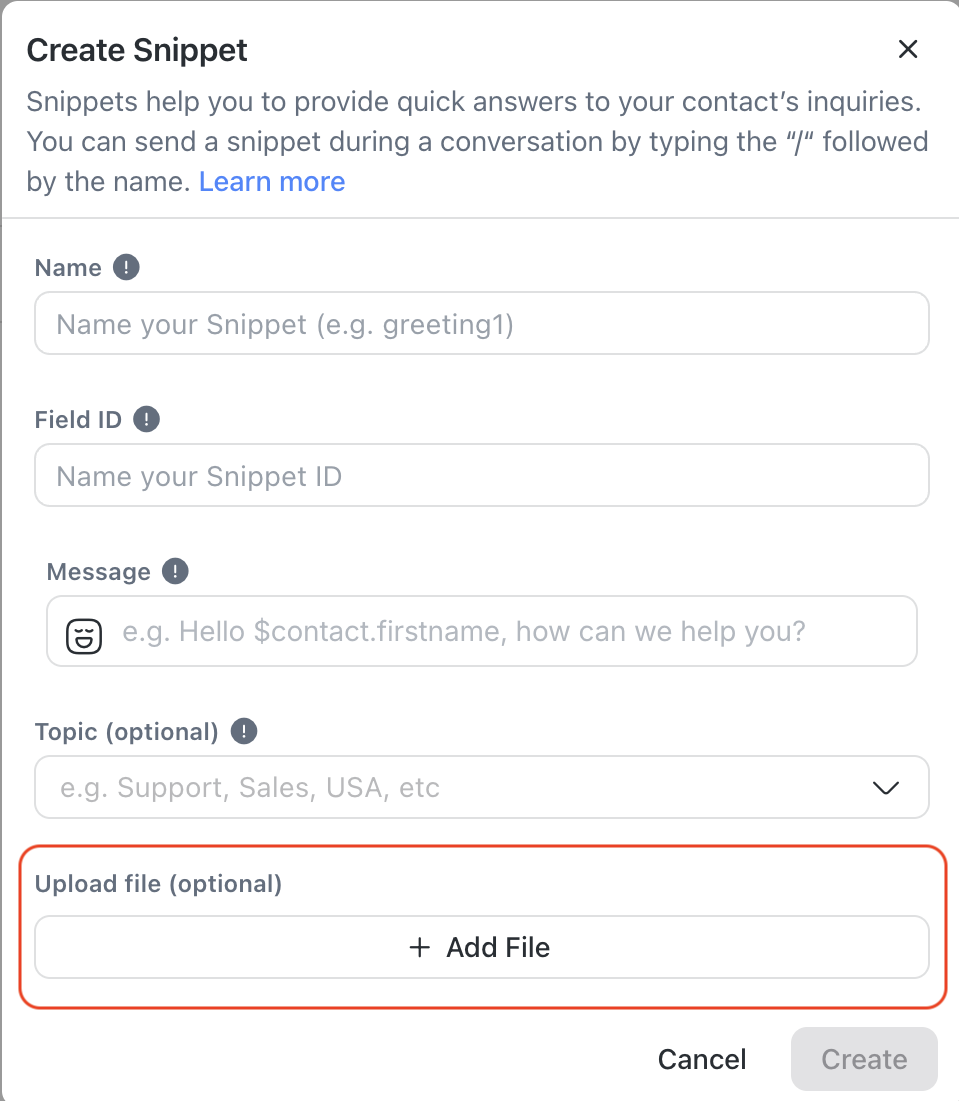
Task: Click the Message label text
Action: tap(98, 572)
